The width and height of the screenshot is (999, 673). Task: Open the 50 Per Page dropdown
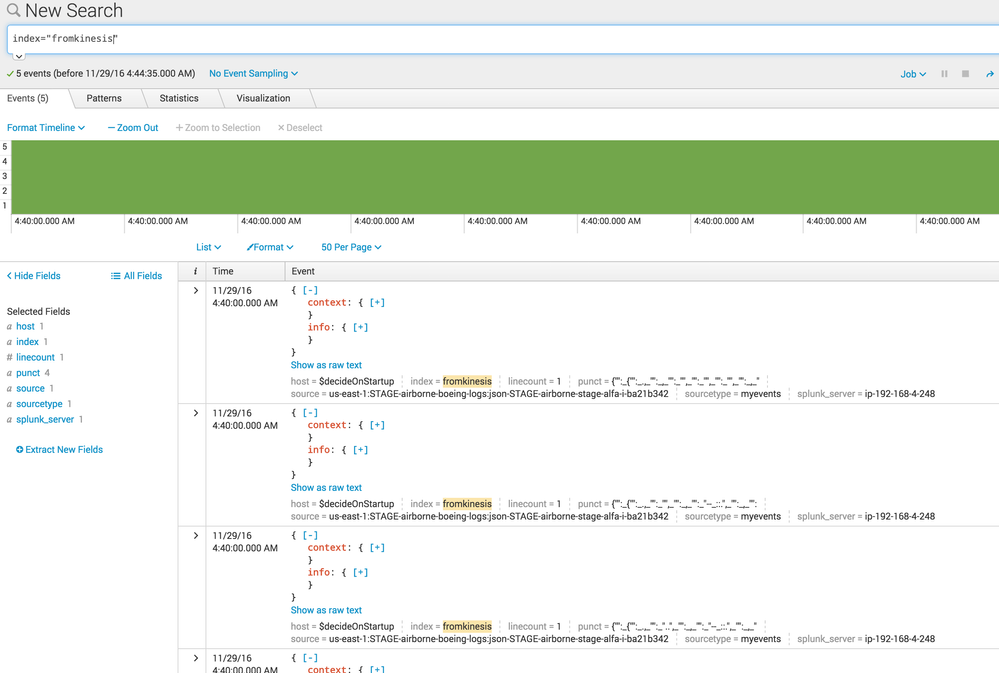coord(351,247)
